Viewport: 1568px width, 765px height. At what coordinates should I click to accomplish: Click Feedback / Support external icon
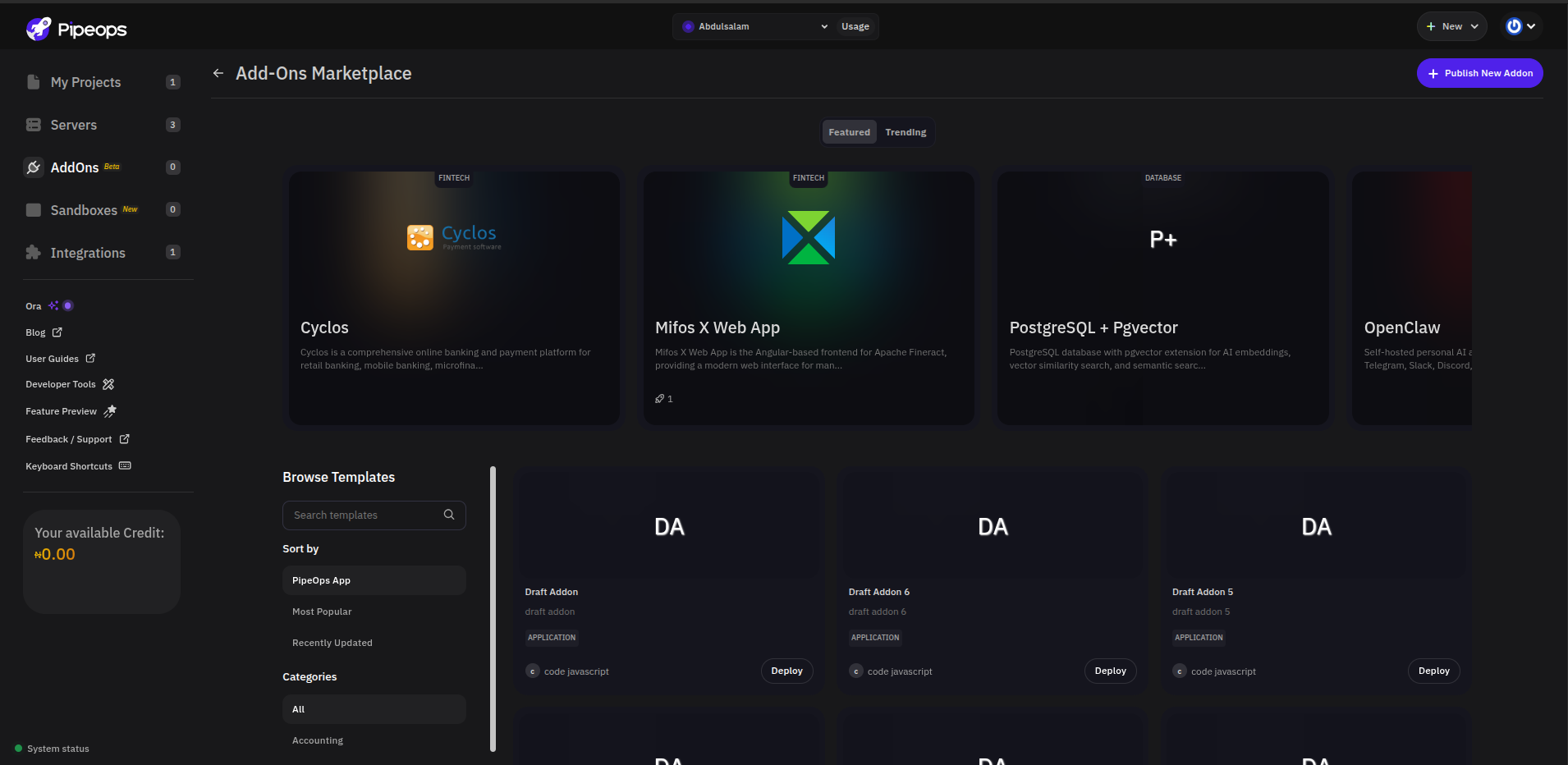[125, 439]
